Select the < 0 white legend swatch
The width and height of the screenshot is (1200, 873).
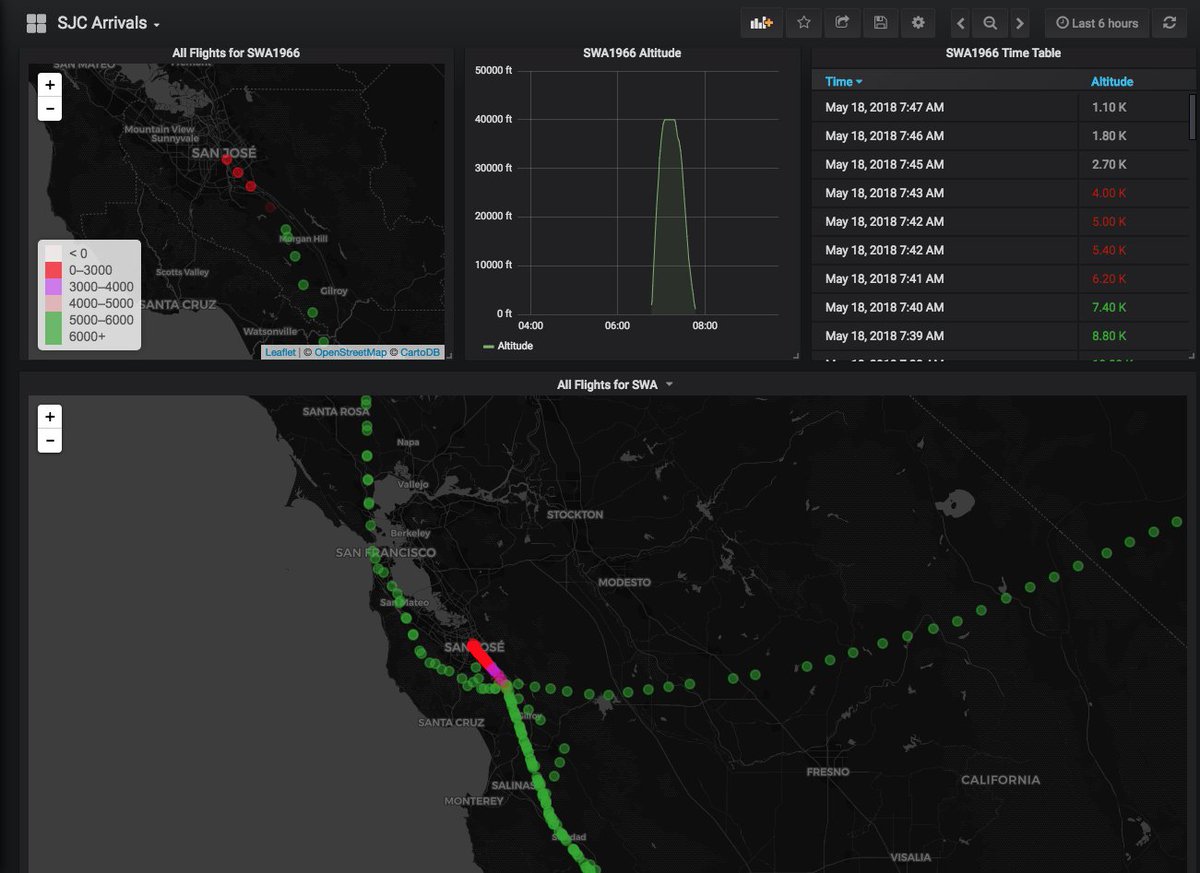point(54,253)
